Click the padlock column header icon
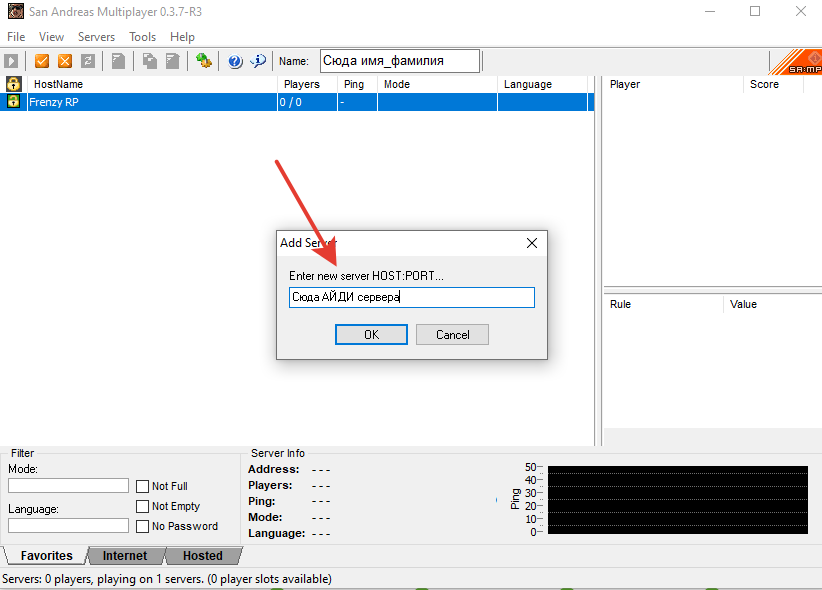 [14, 84]
